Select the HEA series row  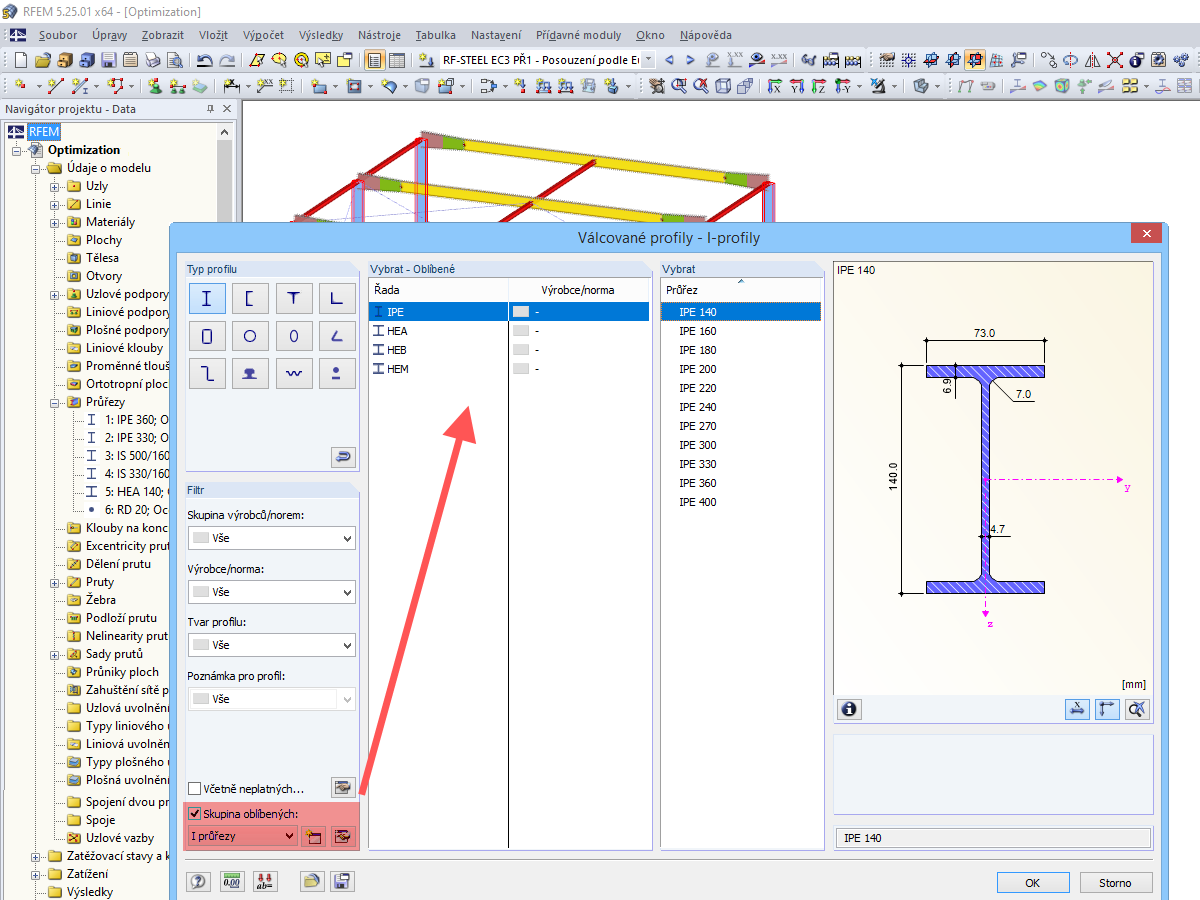pos(509,331)
